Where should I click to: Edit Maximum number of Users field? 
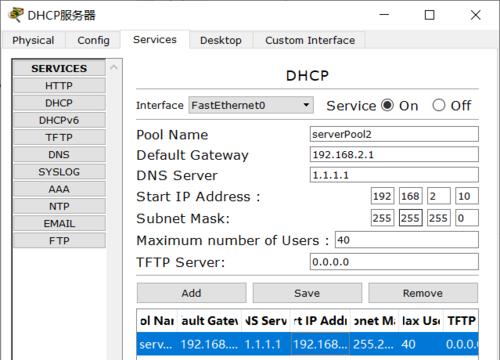[x=407, y=240]
